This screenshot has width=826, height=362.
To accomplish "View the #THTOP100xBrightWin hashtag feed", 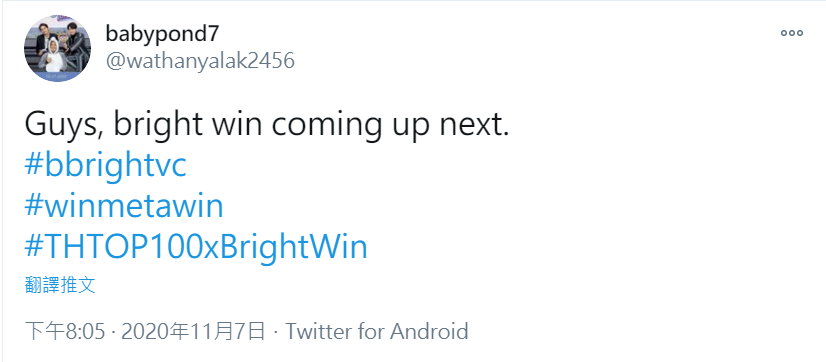I will coord(195,247).
